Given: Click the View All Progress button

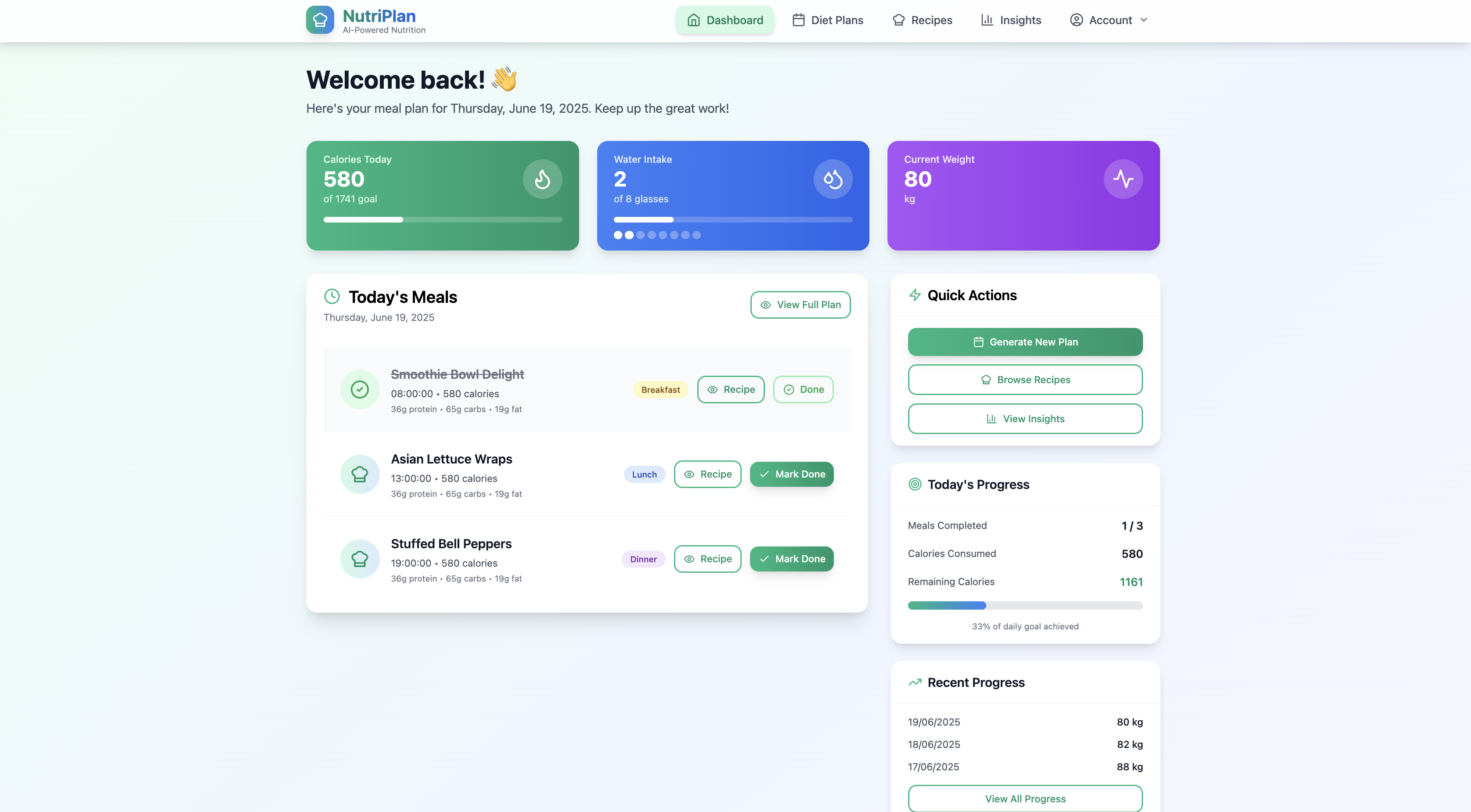Looking at the screenshot, I should [1025, 798].
